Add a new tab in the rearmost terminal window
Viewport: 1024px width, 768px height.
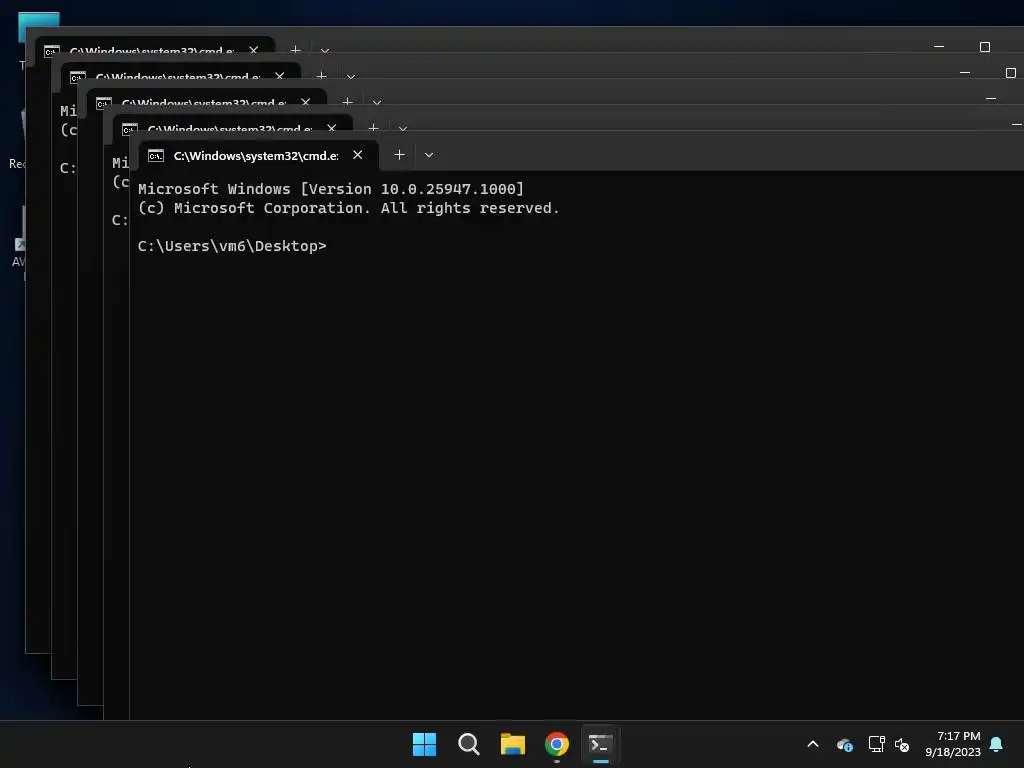point(295,49)
